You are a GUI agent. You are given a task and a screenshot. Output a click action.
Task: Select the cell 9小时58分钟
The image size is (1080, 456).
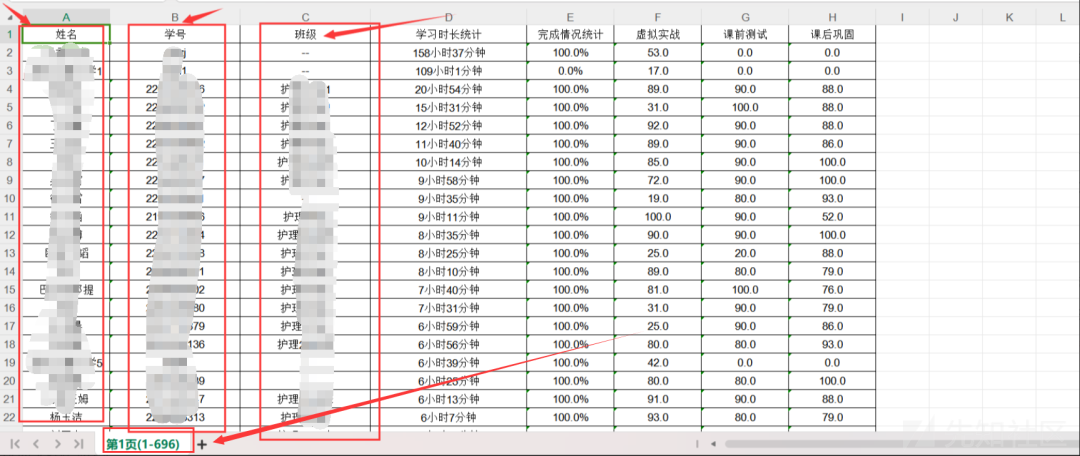pyautogui.click(x=448, y=180)
